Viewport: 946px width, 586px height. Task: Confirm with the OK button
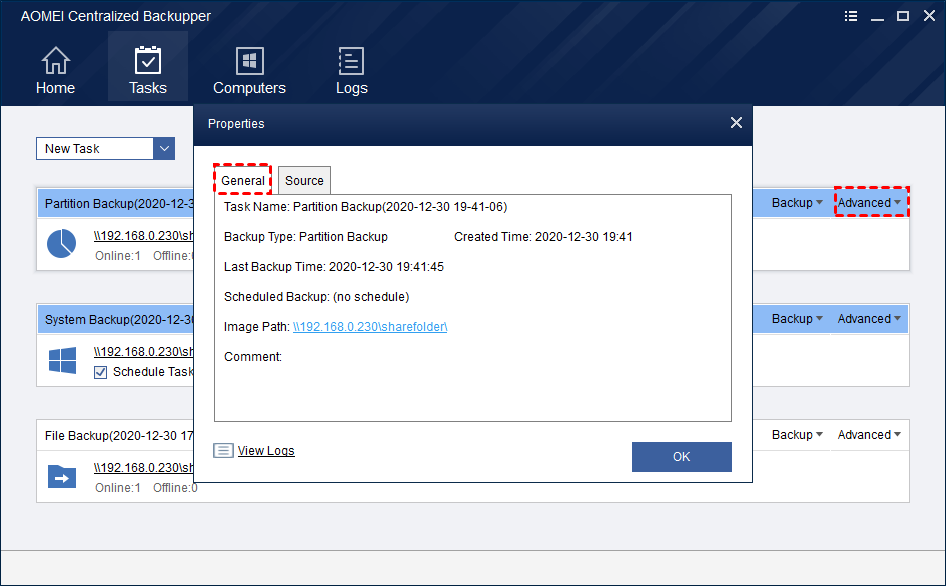(x=682, y=457)
